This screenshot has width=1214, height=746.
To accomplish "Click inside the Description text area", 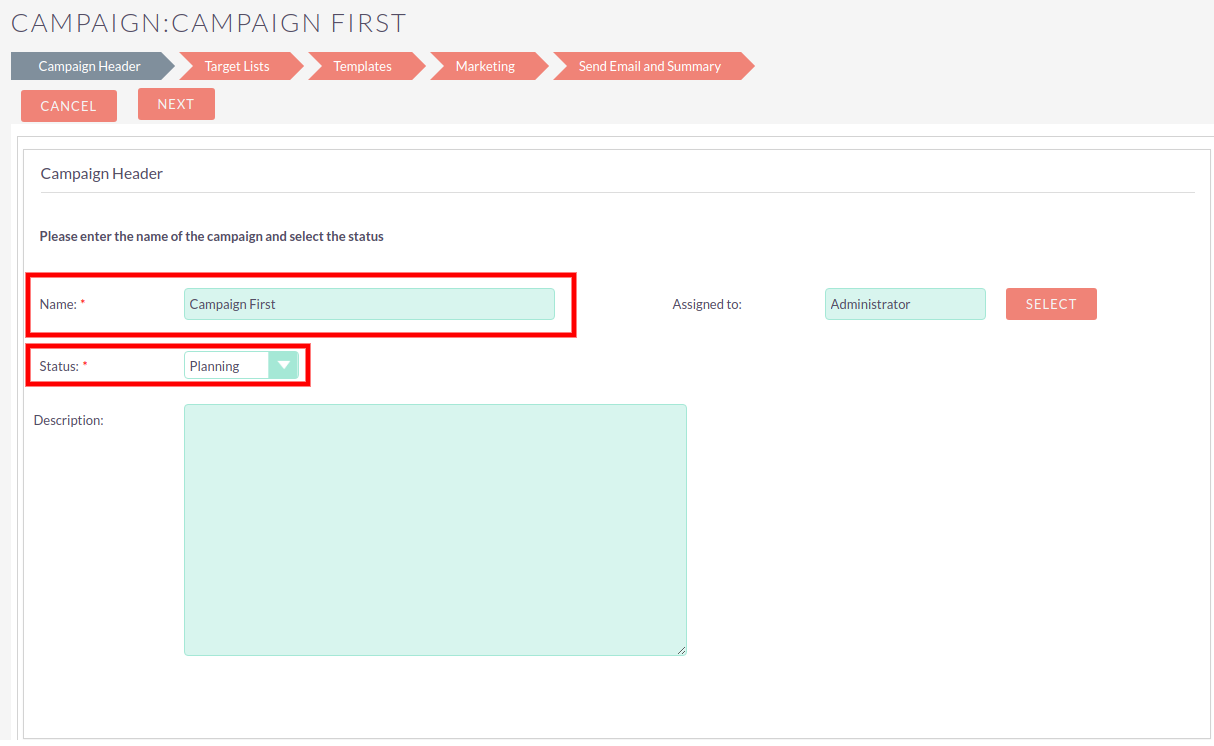I will pyautogui.click(x=435, y=530).
